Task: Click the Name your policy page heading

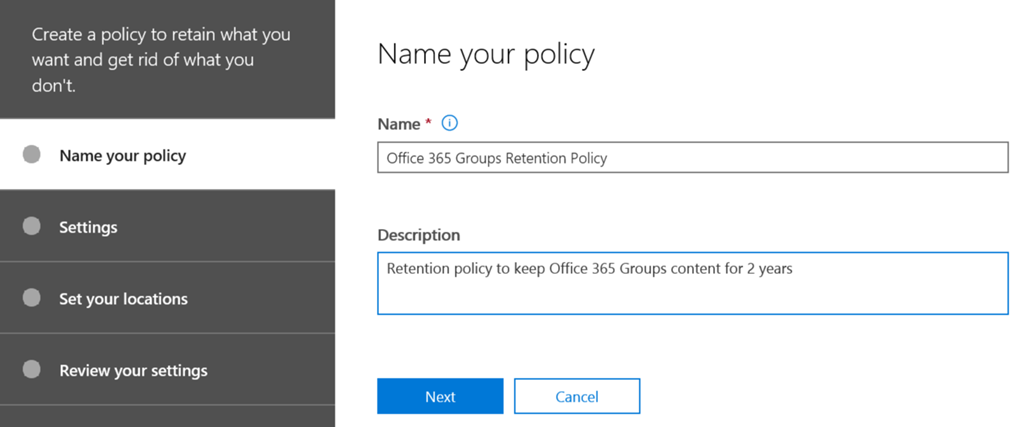Action: [485, 54]
